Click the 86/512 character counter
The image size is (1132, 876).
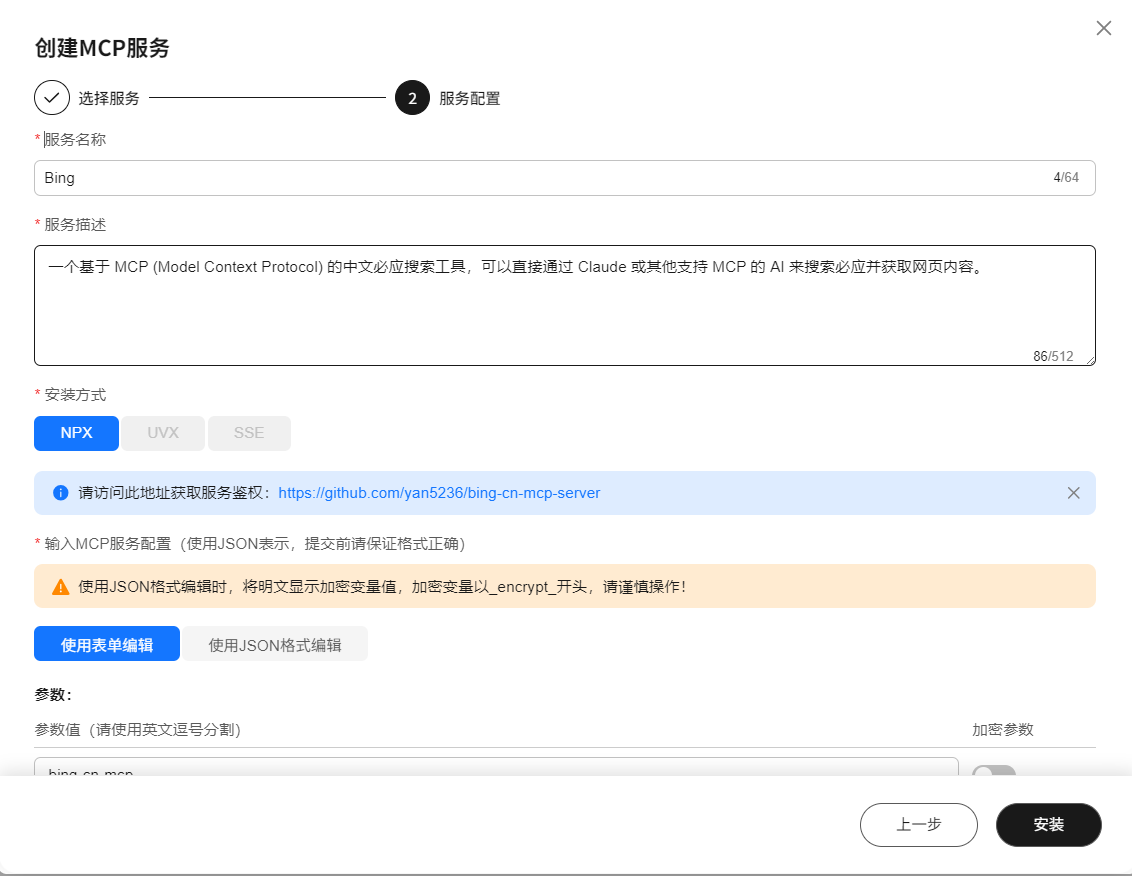pyautogui.click(x=1053, y=356)
